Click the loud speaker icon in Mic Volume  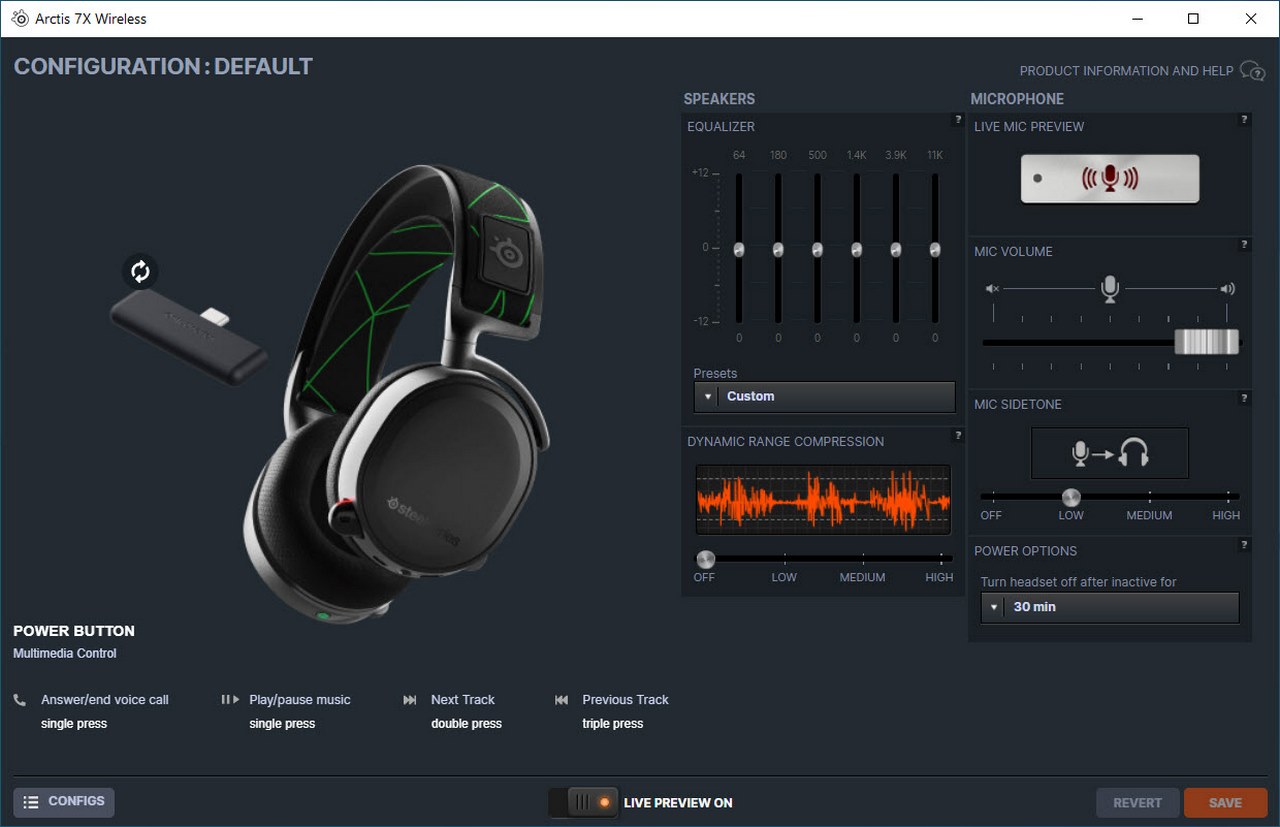pyautogui.click(x=1227, y=289)
